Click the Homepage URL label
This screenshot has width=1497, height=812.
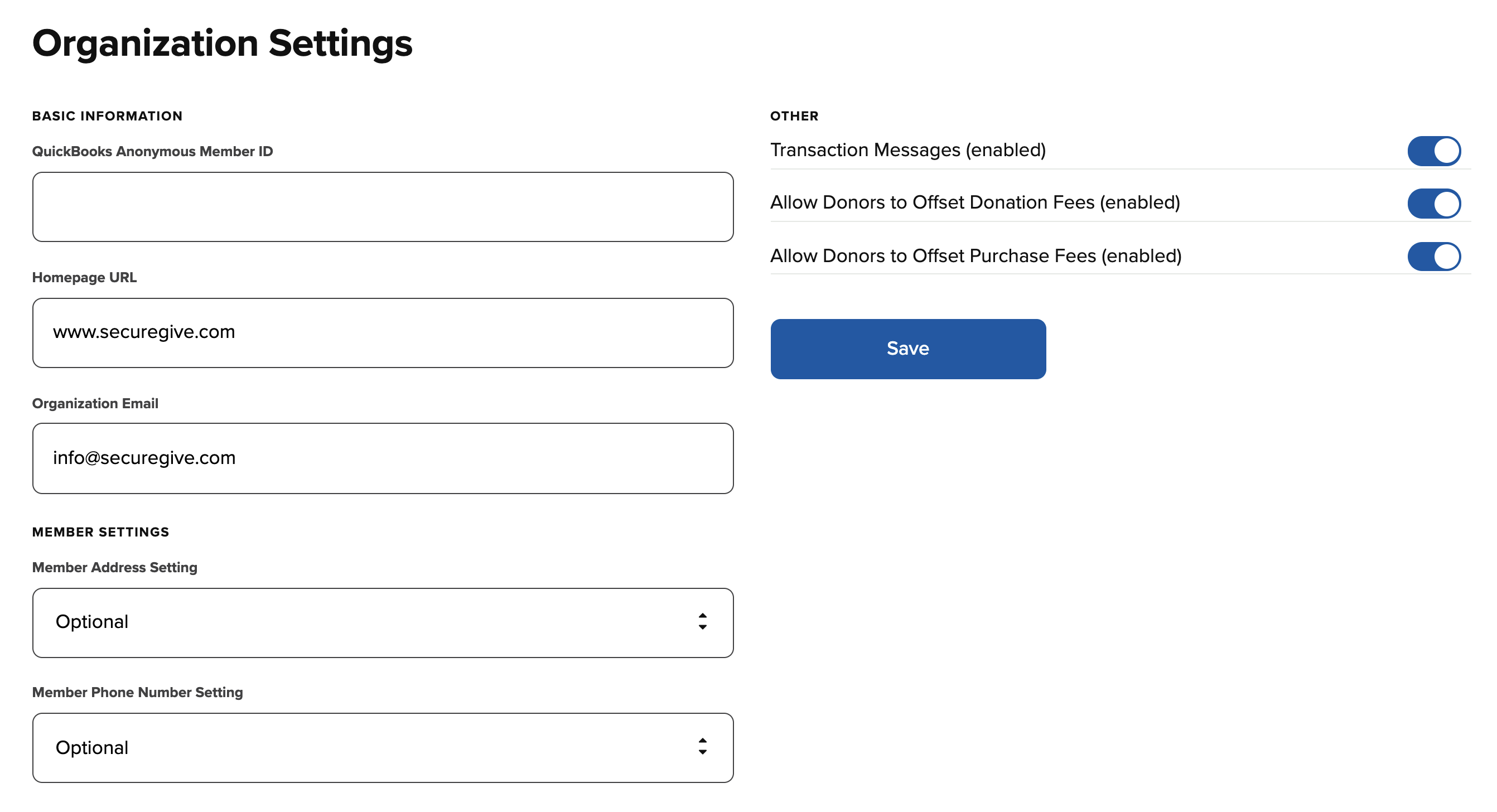click(84, 277)
